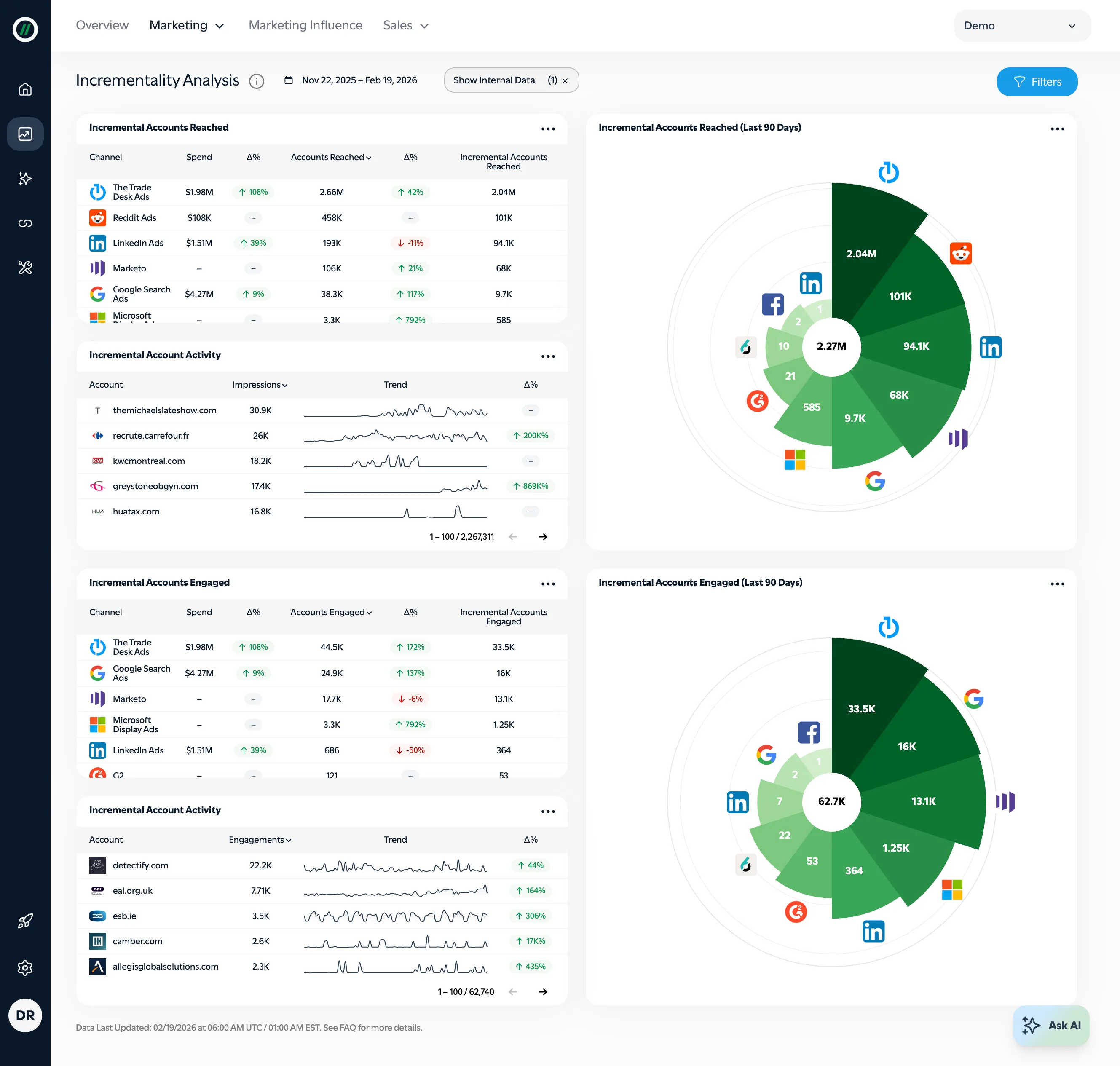
Task: Remove the Show Internal Data filter
Action: 565,80
